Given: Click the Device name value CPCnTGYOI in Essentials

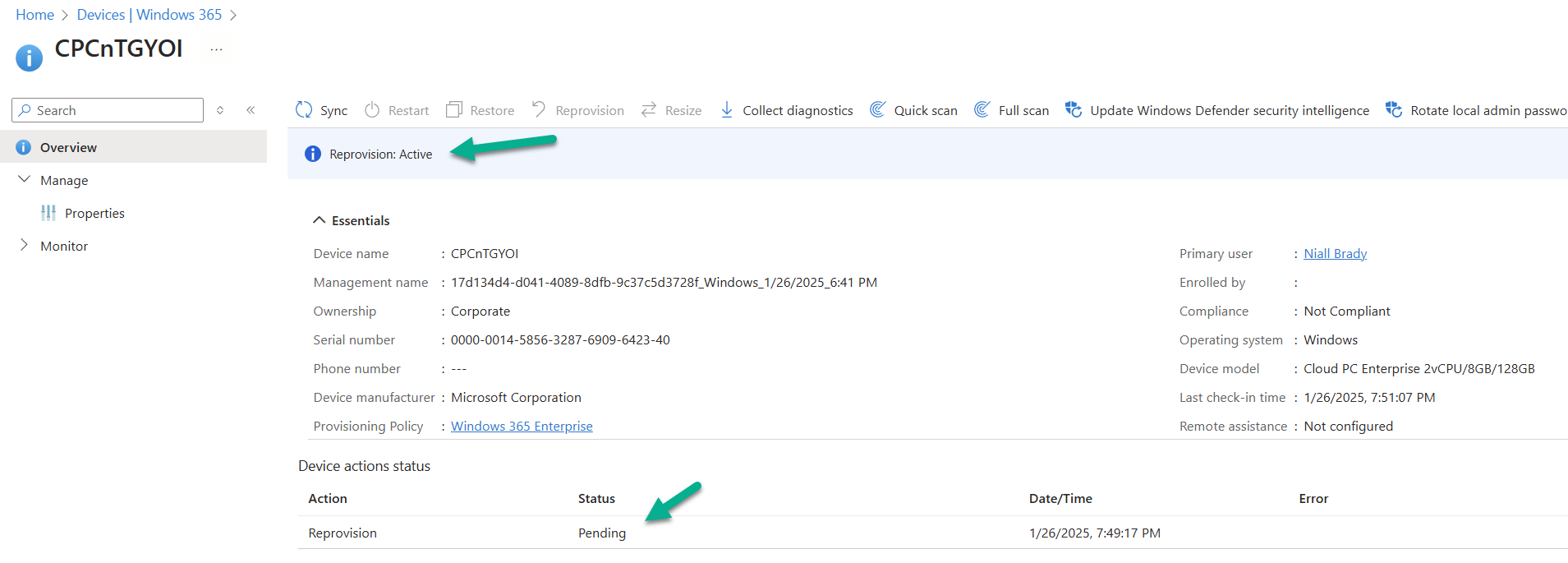Looking at the screenshot, I should click(x=485, y=253).
